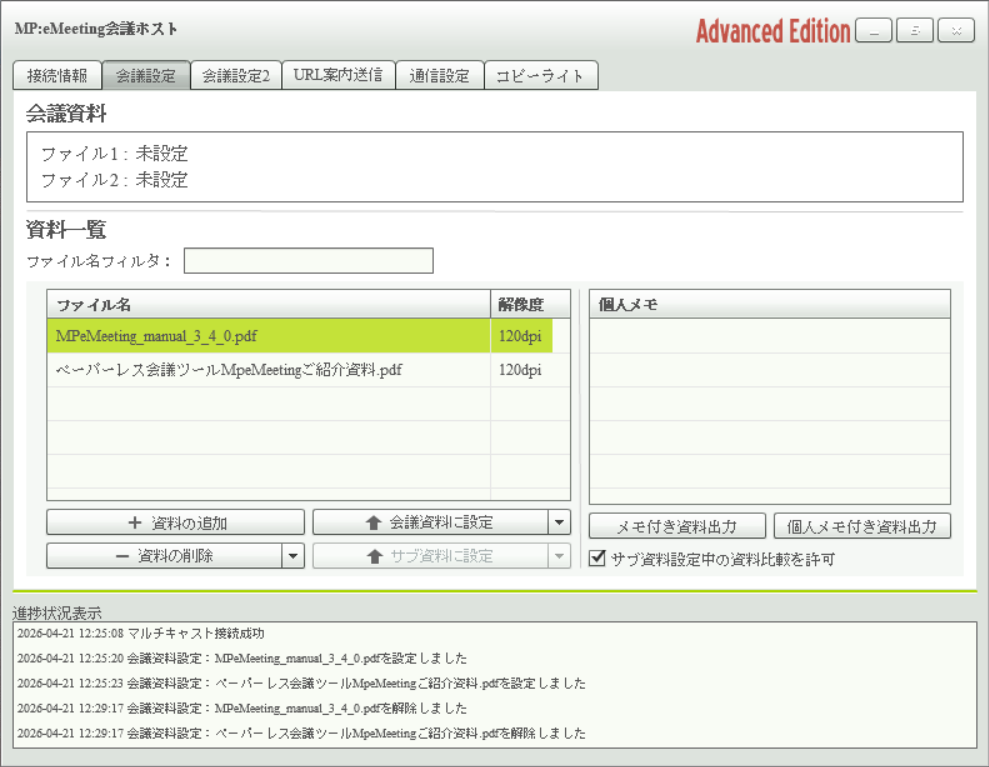Click the 個人メモ付き資料出力 button
Screen dimensions: 989x767
tap(861, 526)
